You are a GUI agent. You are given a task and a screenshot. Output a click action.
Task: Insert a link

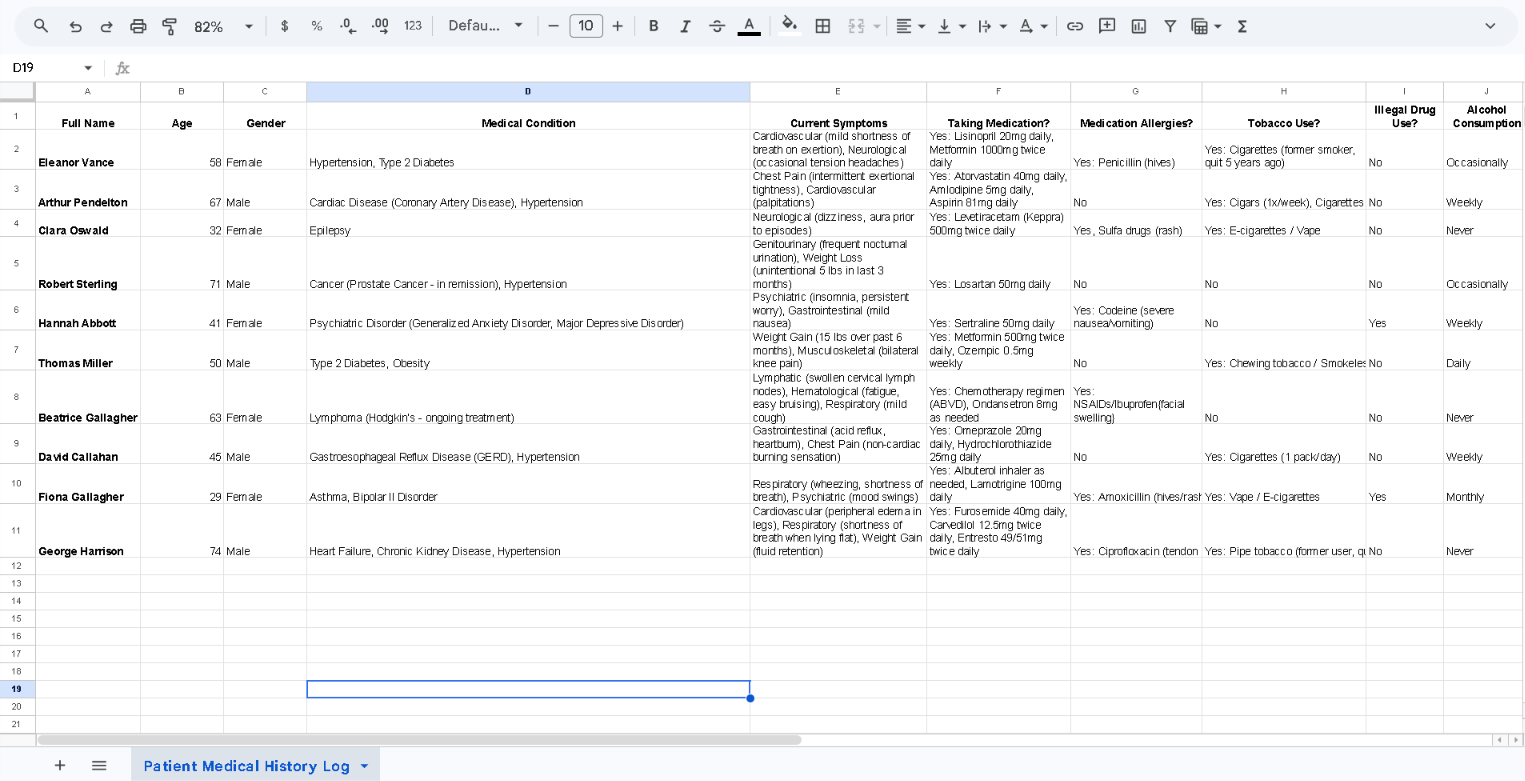click(1075, 26)
